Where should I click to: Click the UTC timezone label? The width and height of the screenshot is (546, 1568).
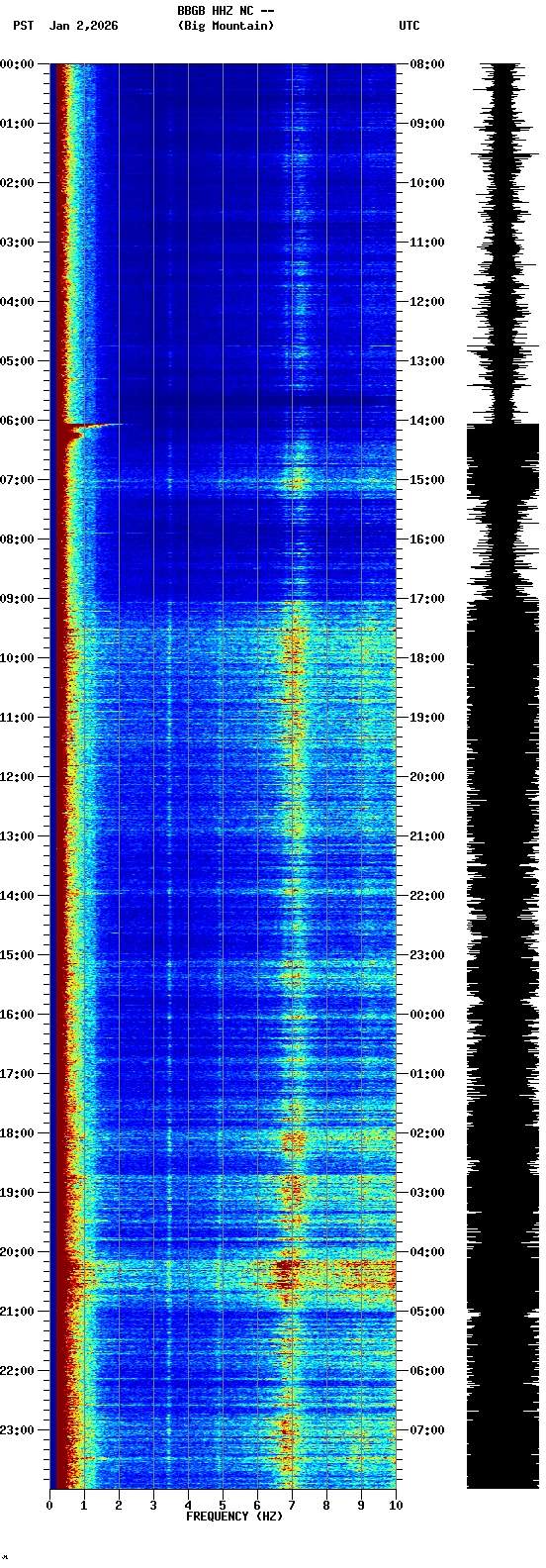[409, 26]
